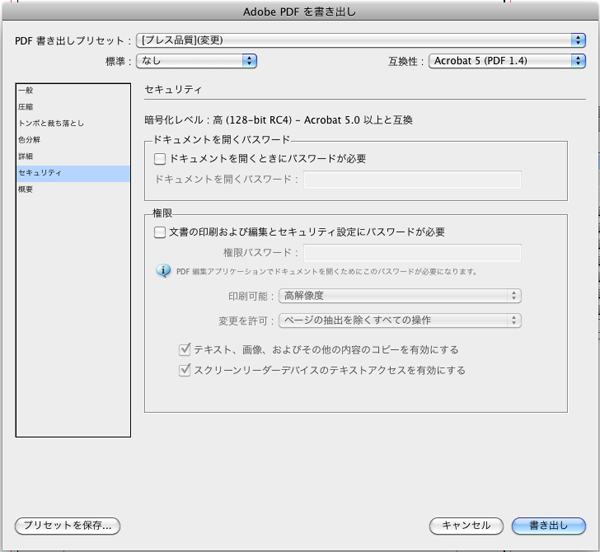The image size is (600, 552).
Task: Toggle スクリーンリーダーデバイス text access checkbox
Action: [x=185, y=370]
